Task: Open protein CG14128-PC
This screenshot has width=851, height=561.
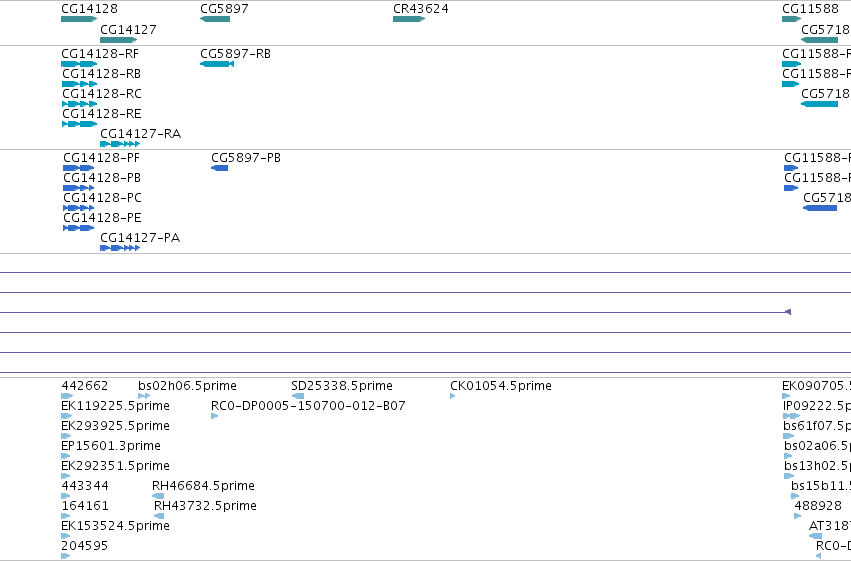Action: [102, 198]
